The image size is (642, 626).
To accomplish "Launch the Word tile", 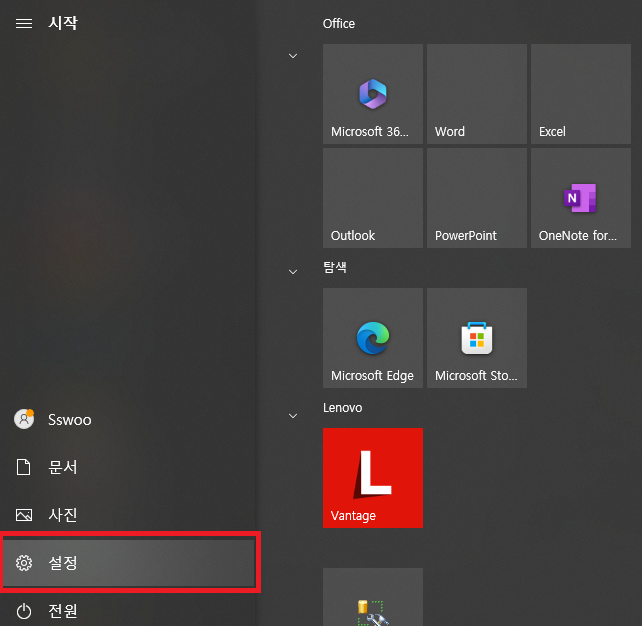I will click(477, 94).
